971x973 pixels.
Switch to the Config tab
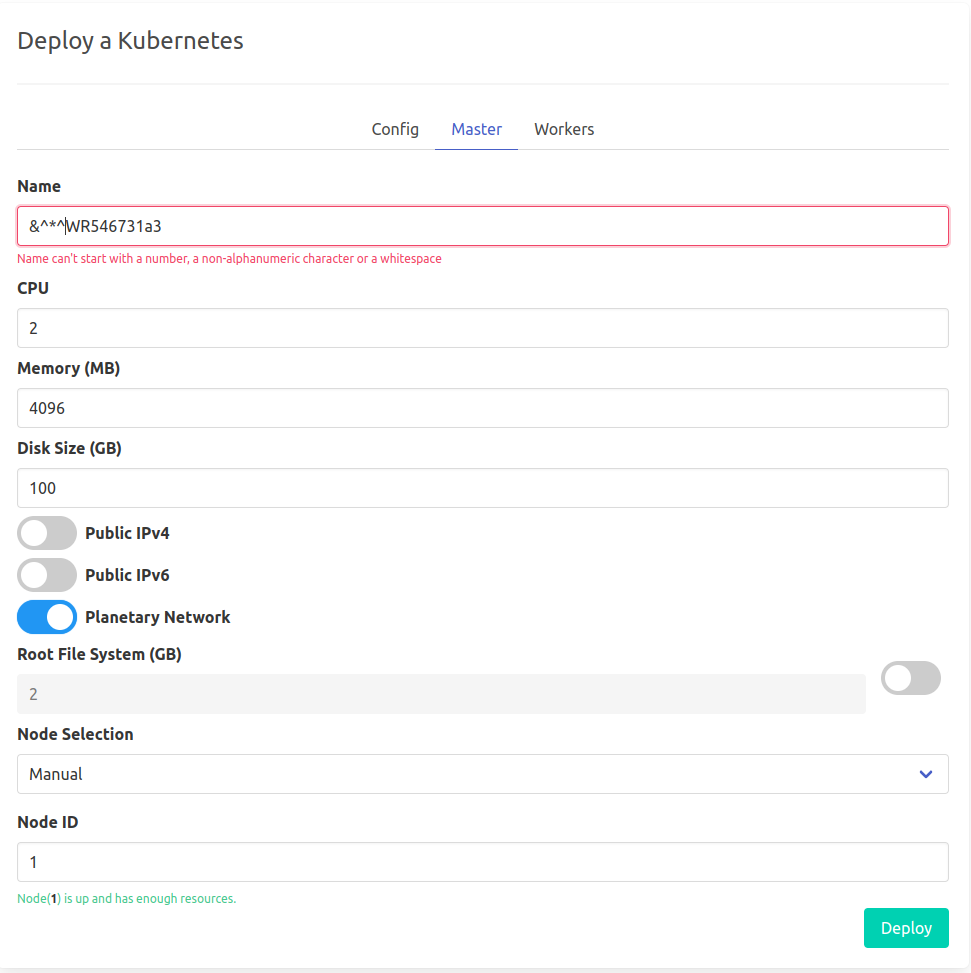394,129
